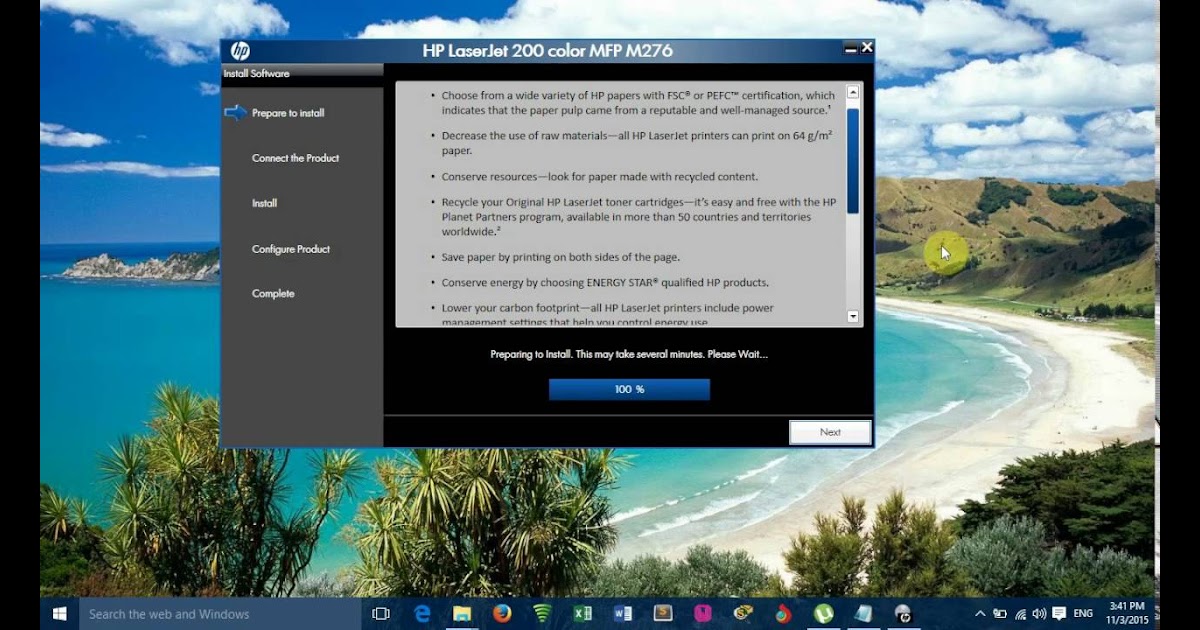Open the red swirl app on taskbar

point(783,613)
